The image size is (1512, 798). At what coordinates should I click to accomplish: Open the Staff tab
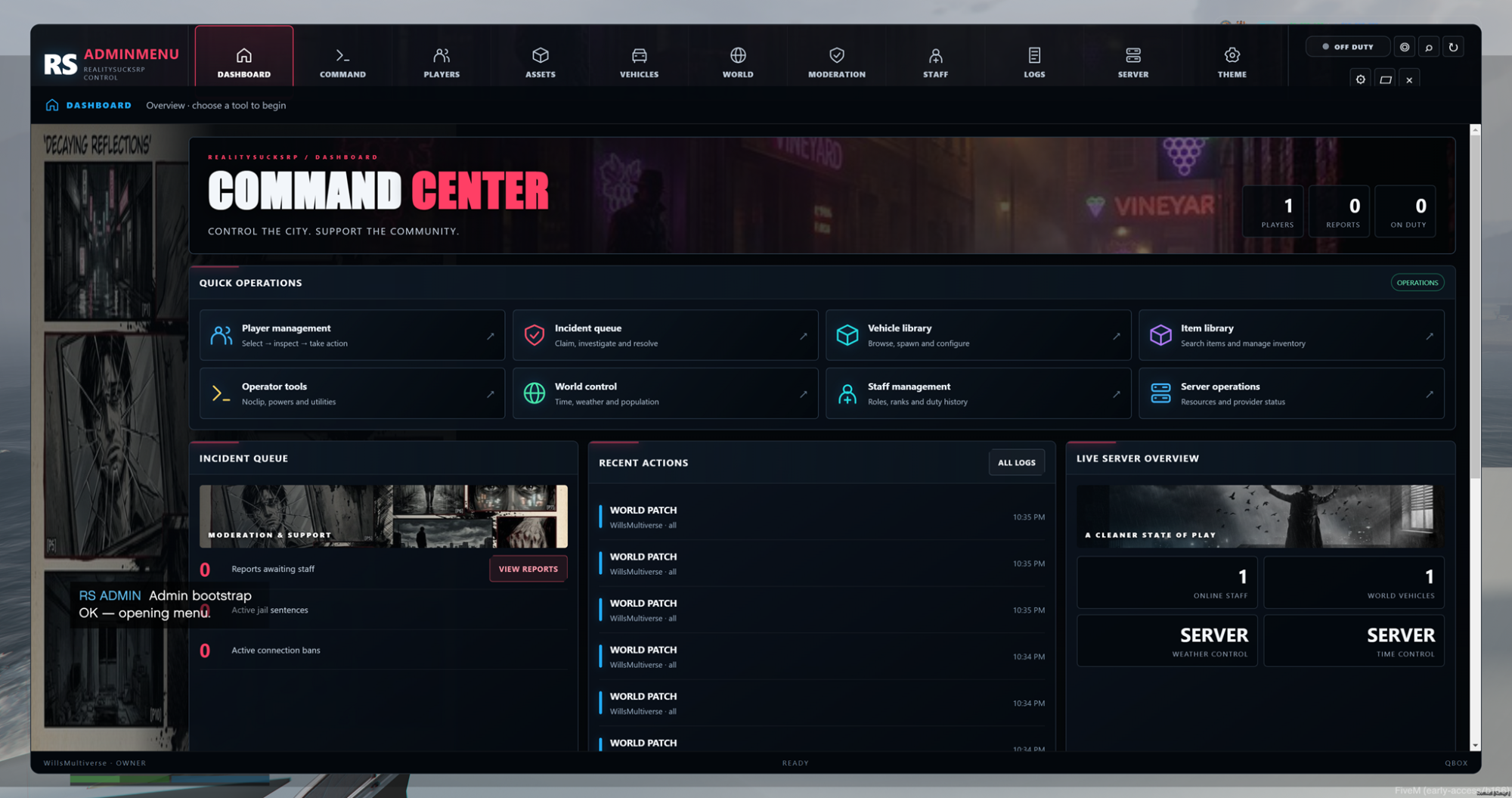pyautogui.click(x=935, y=62)
